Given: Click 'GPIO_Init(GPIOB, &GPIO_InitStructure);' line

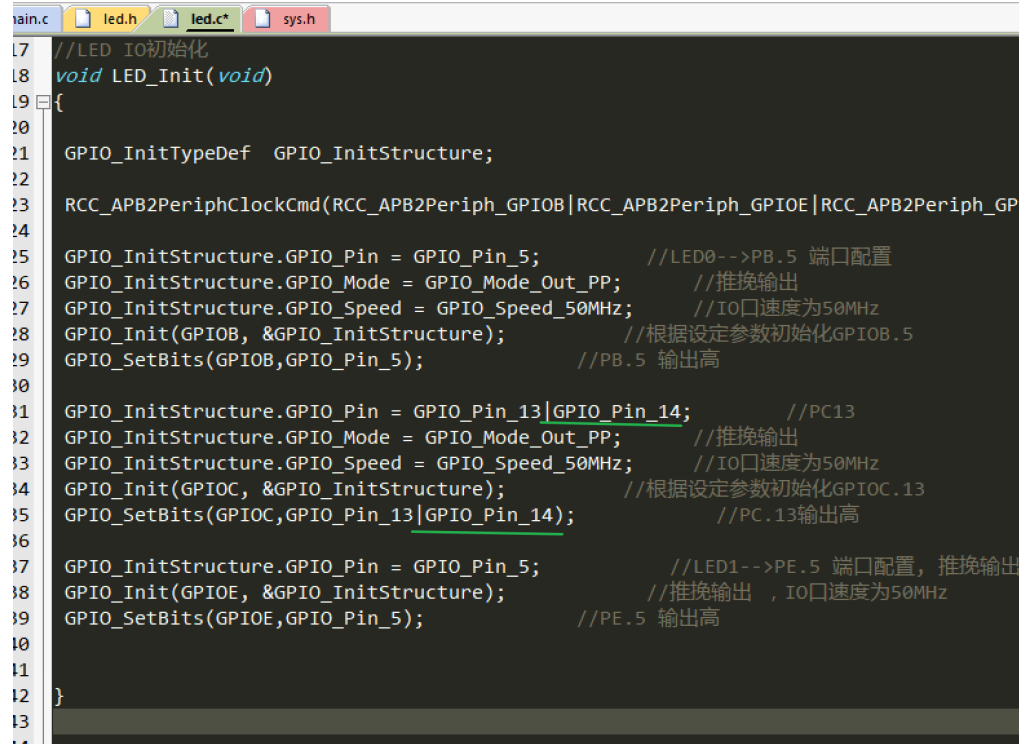Looking at the screenshot, I should pyautogui.click(x=285, y=335).
